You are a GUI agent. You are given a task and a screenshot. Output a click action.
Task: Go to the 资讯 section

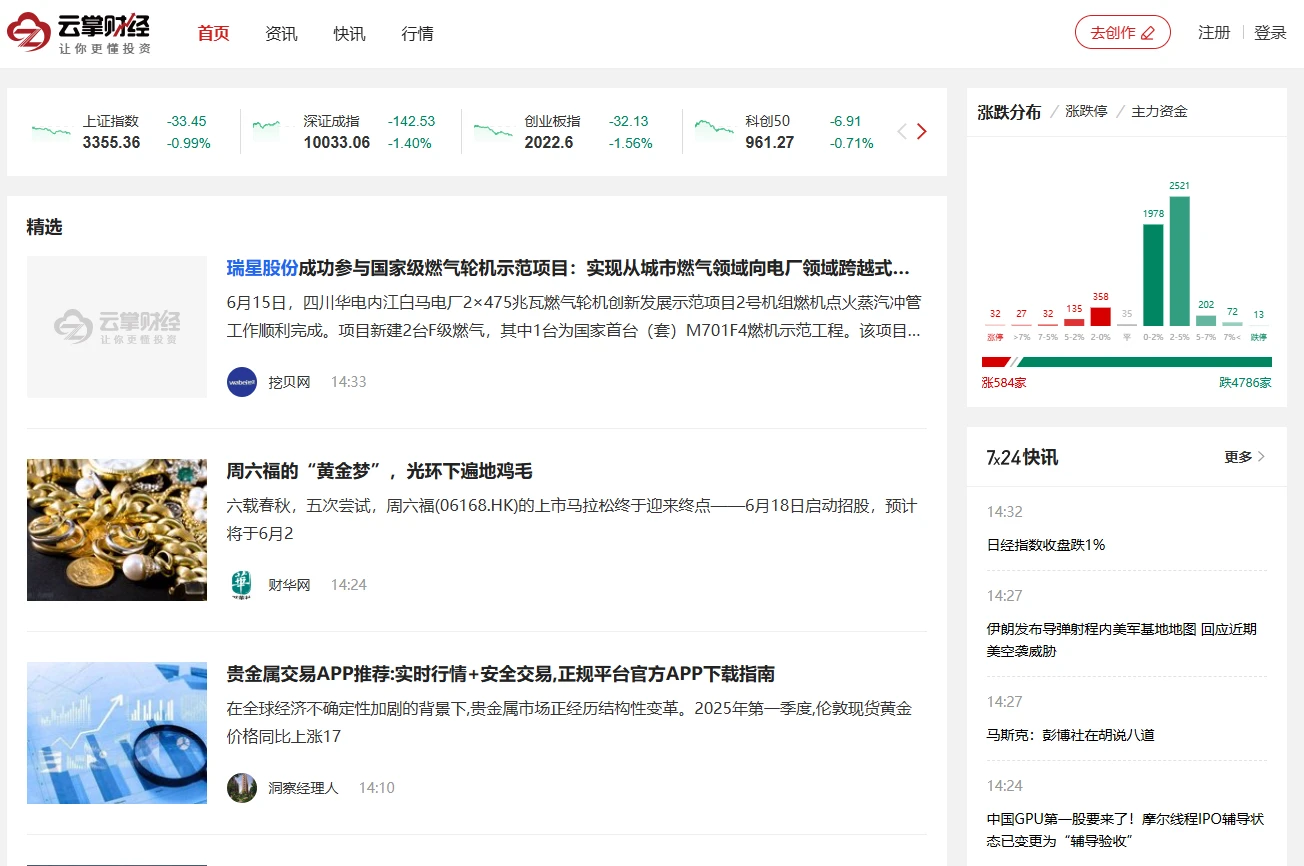281,33
